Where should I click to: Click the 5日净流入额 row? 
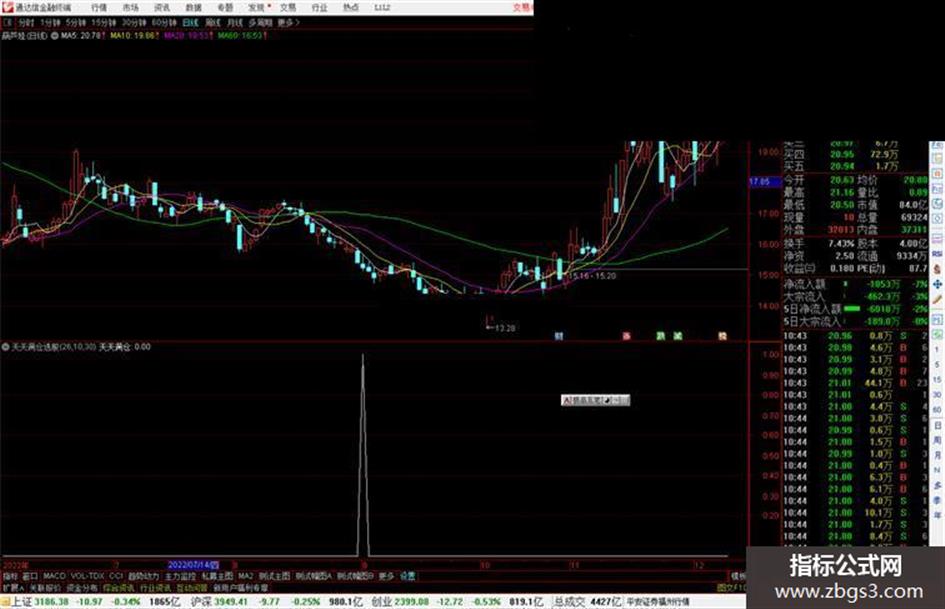click(x=855, y=309)
